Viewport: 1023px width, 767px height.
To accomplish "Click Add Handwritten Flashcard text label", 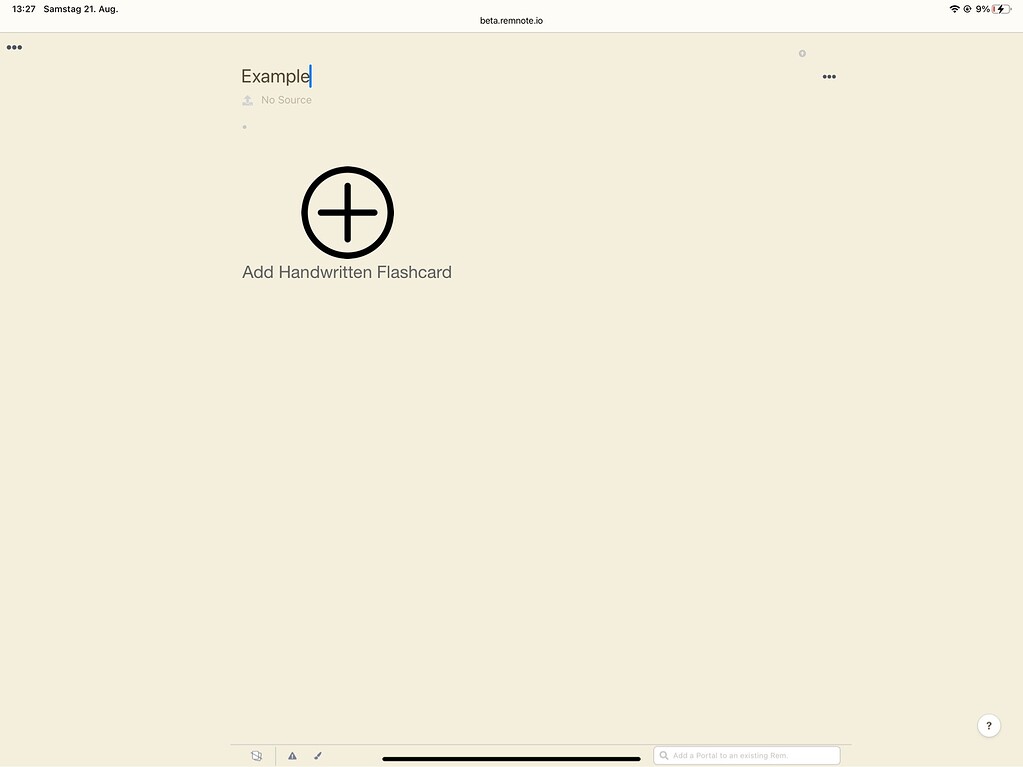I will coord(347,271).
